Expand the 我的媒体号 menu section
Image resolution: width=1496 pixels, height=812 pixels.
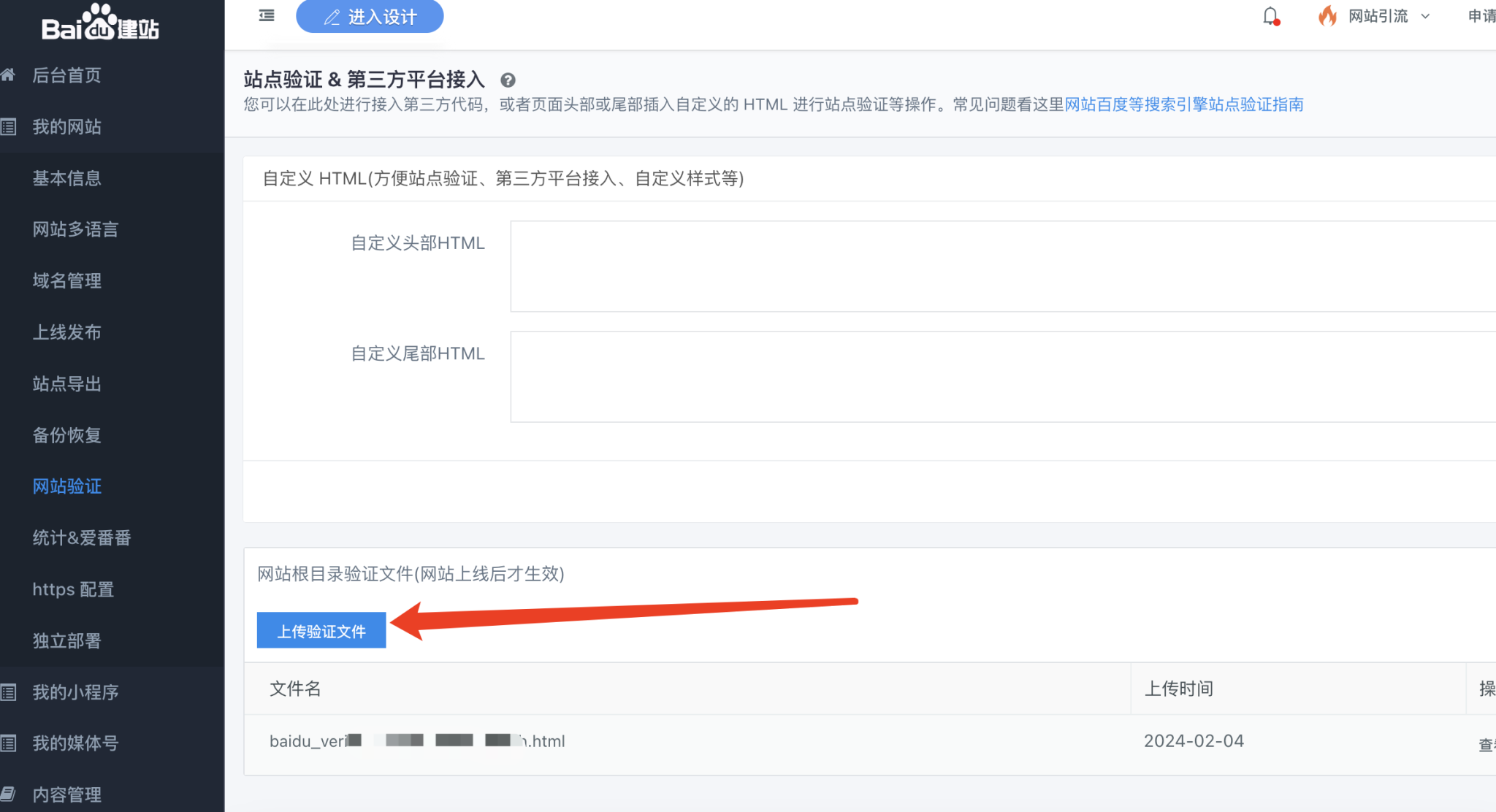point(75,743)
